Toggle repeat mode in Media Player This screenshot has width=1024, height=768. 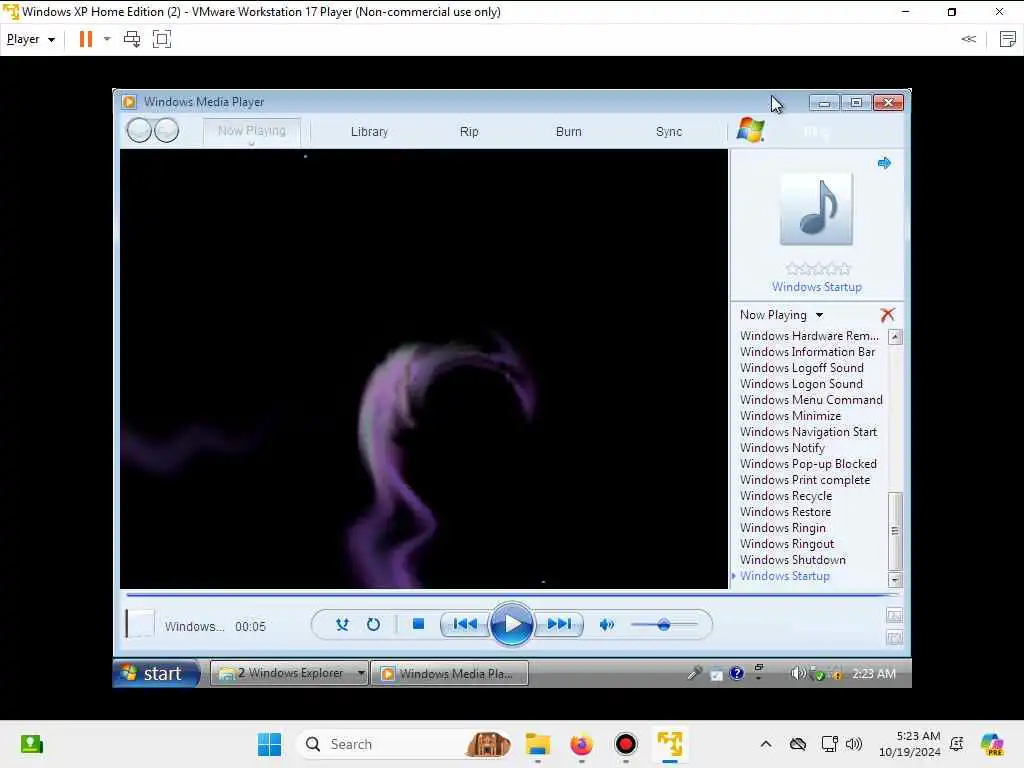[x=374, y=625]
